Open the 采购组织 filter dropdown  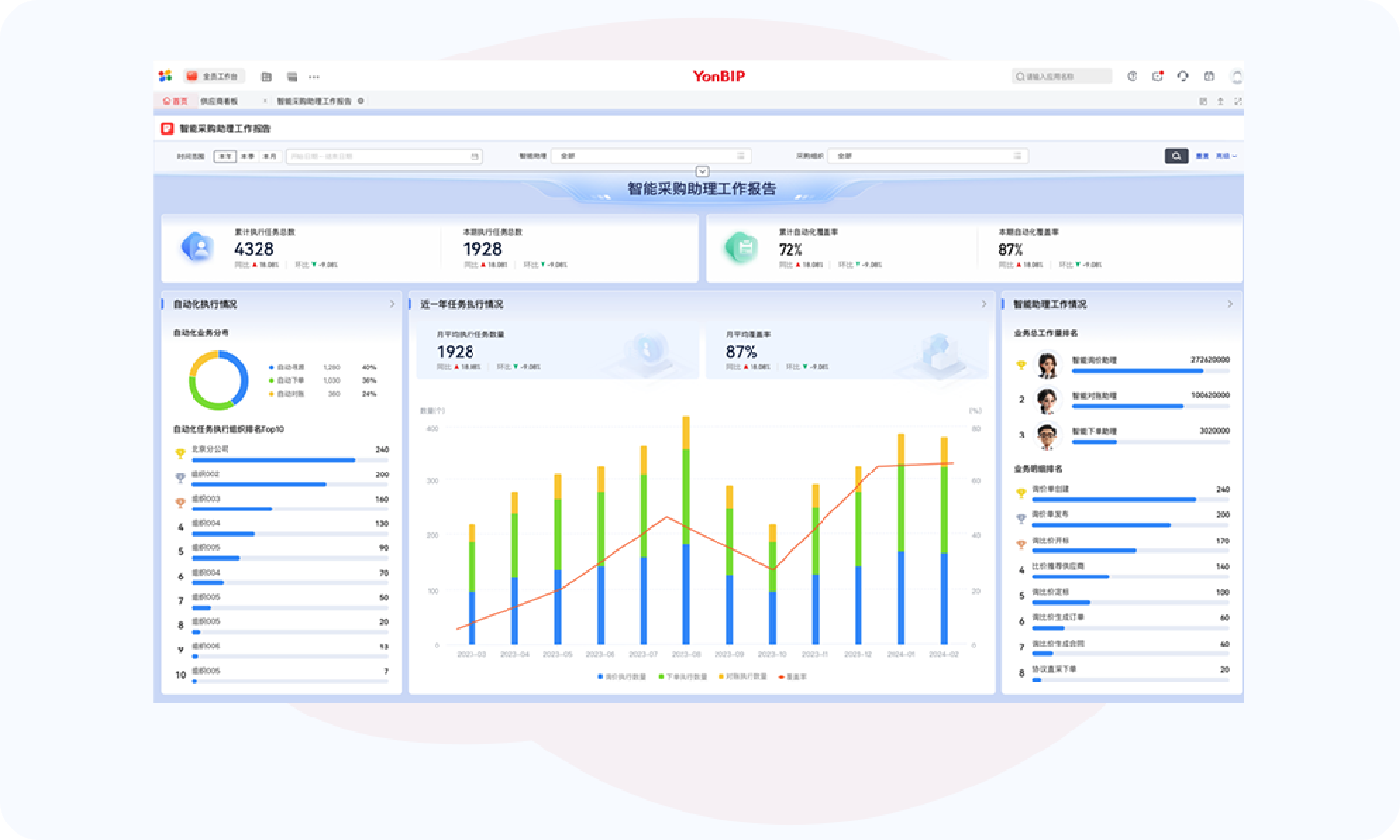927,156
